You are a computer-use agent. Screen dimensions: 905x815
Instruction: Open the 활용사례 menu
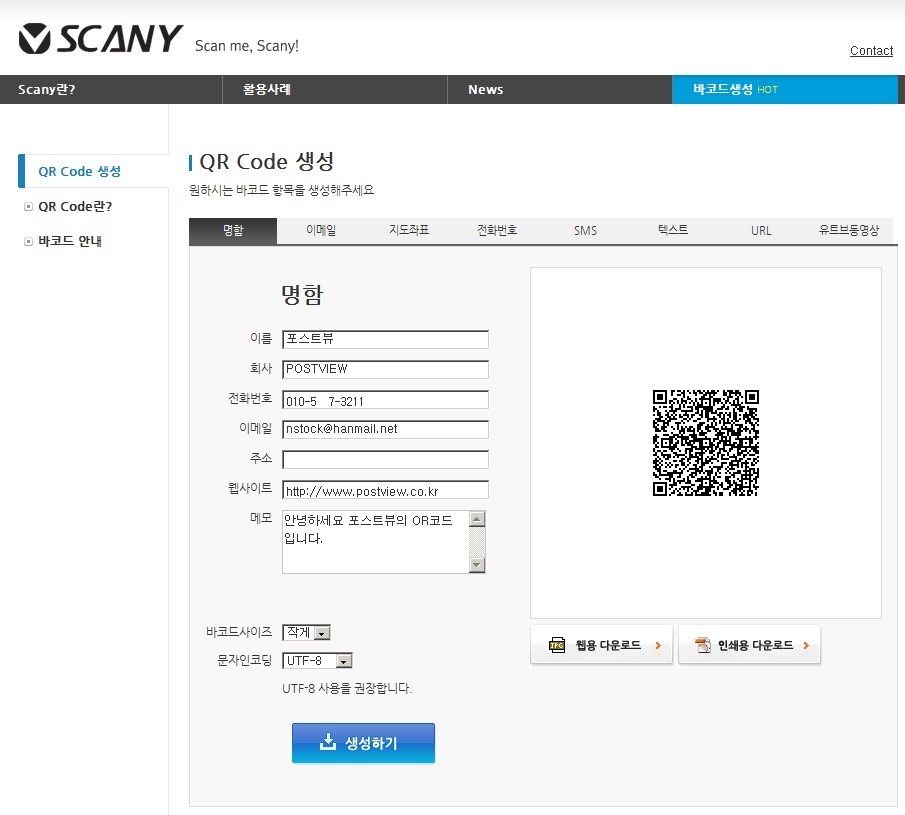click(x=335, y=89)
